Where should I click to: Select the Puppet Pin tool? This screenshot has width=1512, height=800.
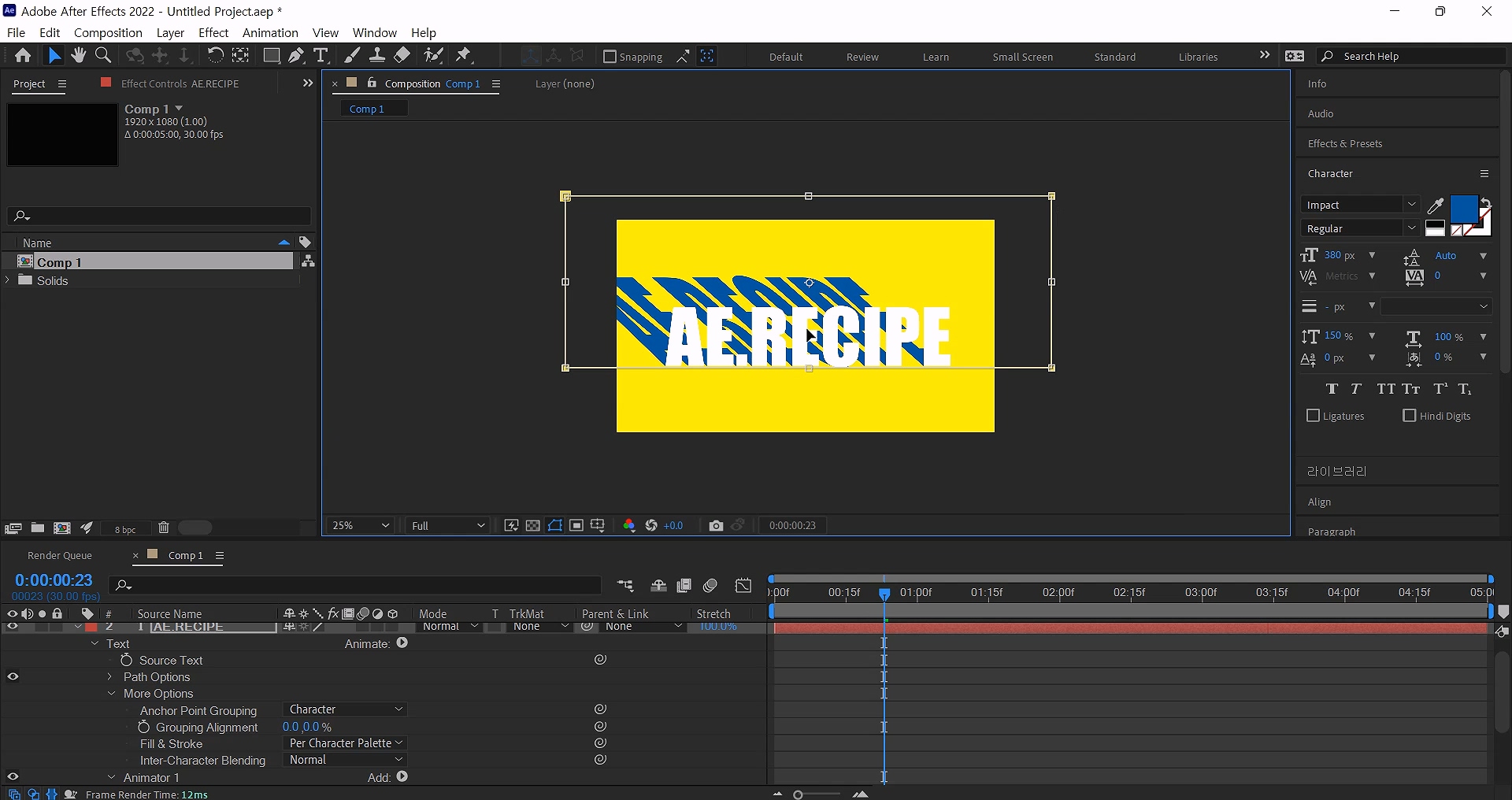tap(464, 56)
